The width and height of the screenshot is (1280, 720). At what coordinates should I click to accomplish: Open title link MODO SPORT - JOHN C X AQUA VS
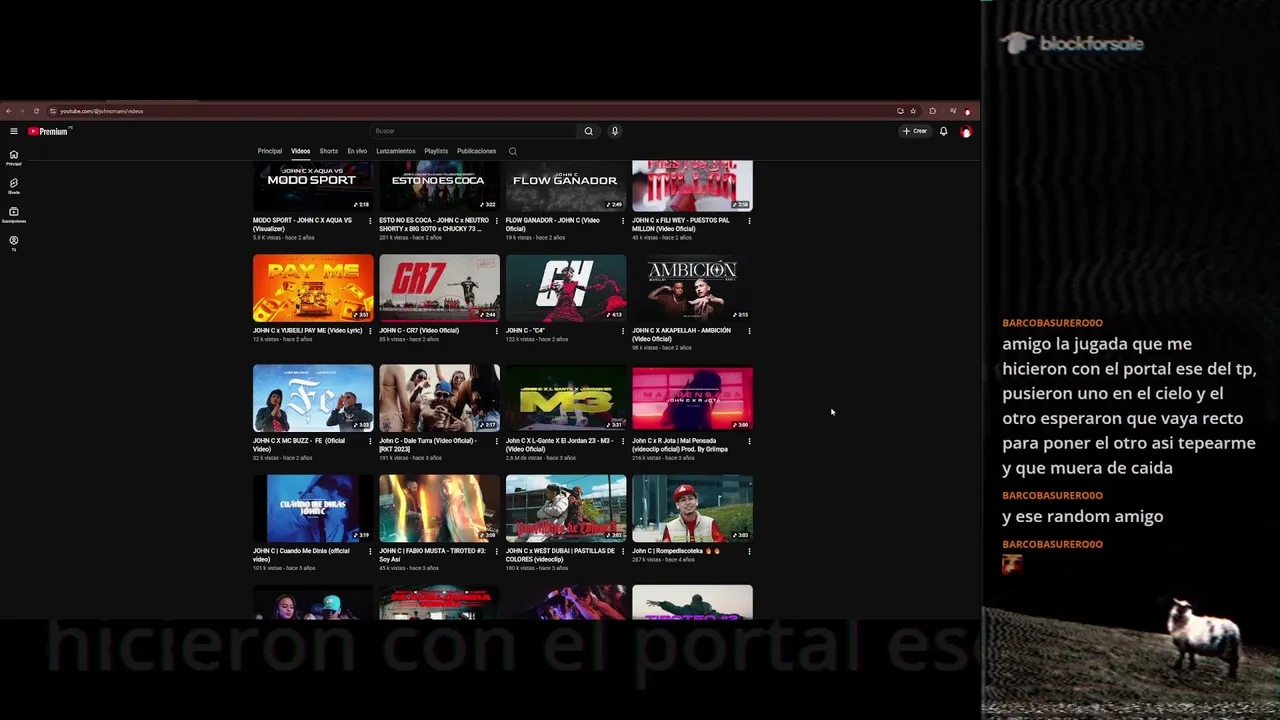pos(303,224)
